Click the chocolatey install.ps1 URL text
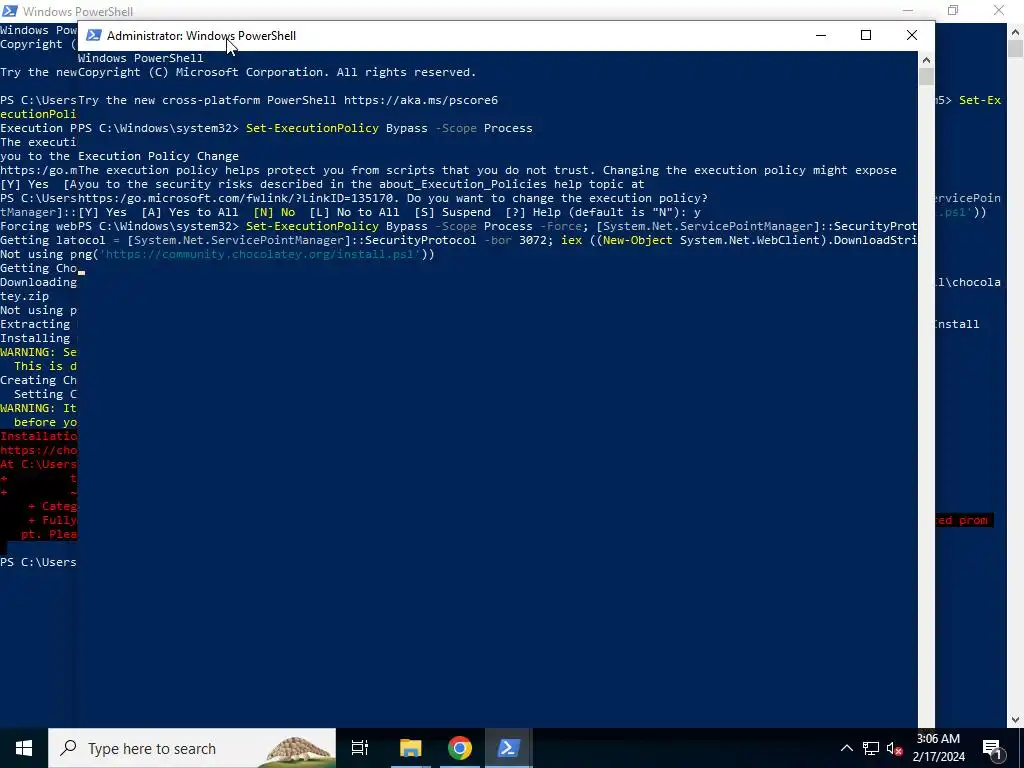This screenshot has width=1024, height=768. [261, 254]
